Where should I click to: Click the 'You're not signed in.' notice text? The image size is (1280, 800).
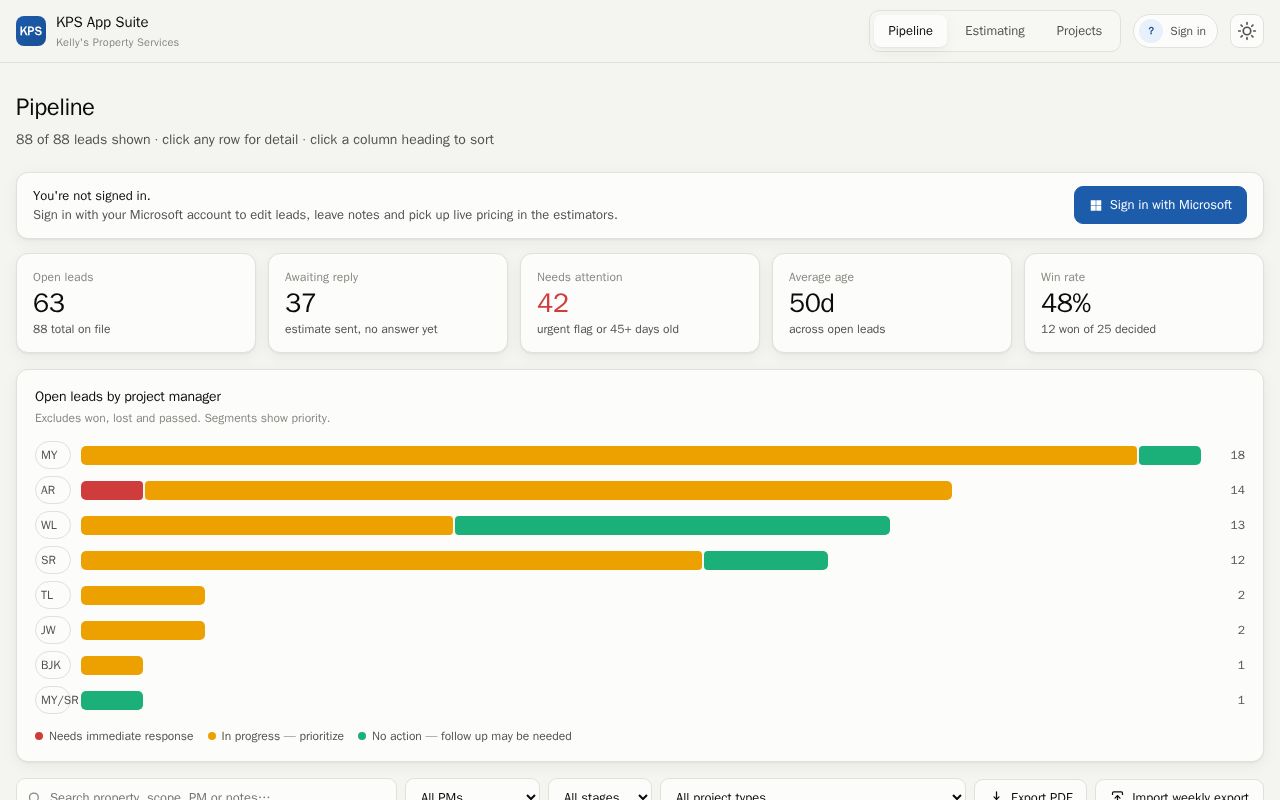tap(92, 196)
